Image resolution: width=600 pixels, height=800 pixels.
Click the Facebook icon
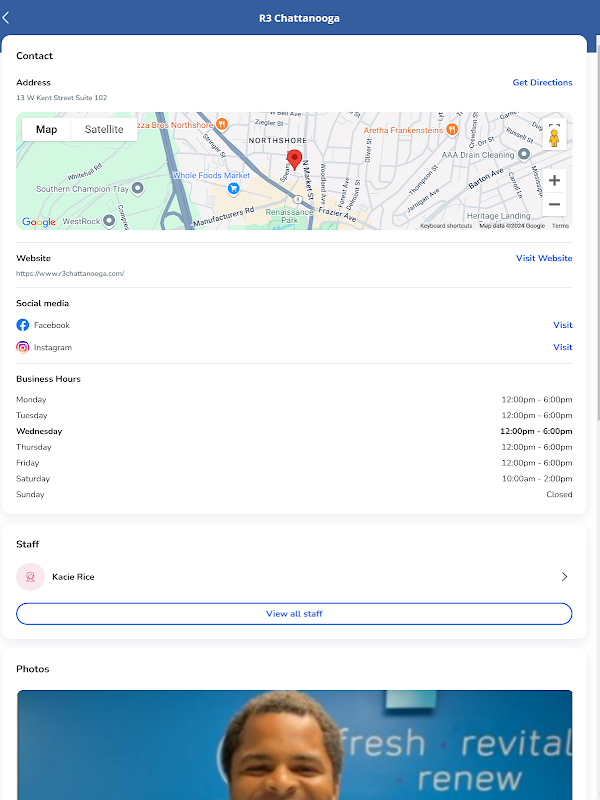coord(22,325)
